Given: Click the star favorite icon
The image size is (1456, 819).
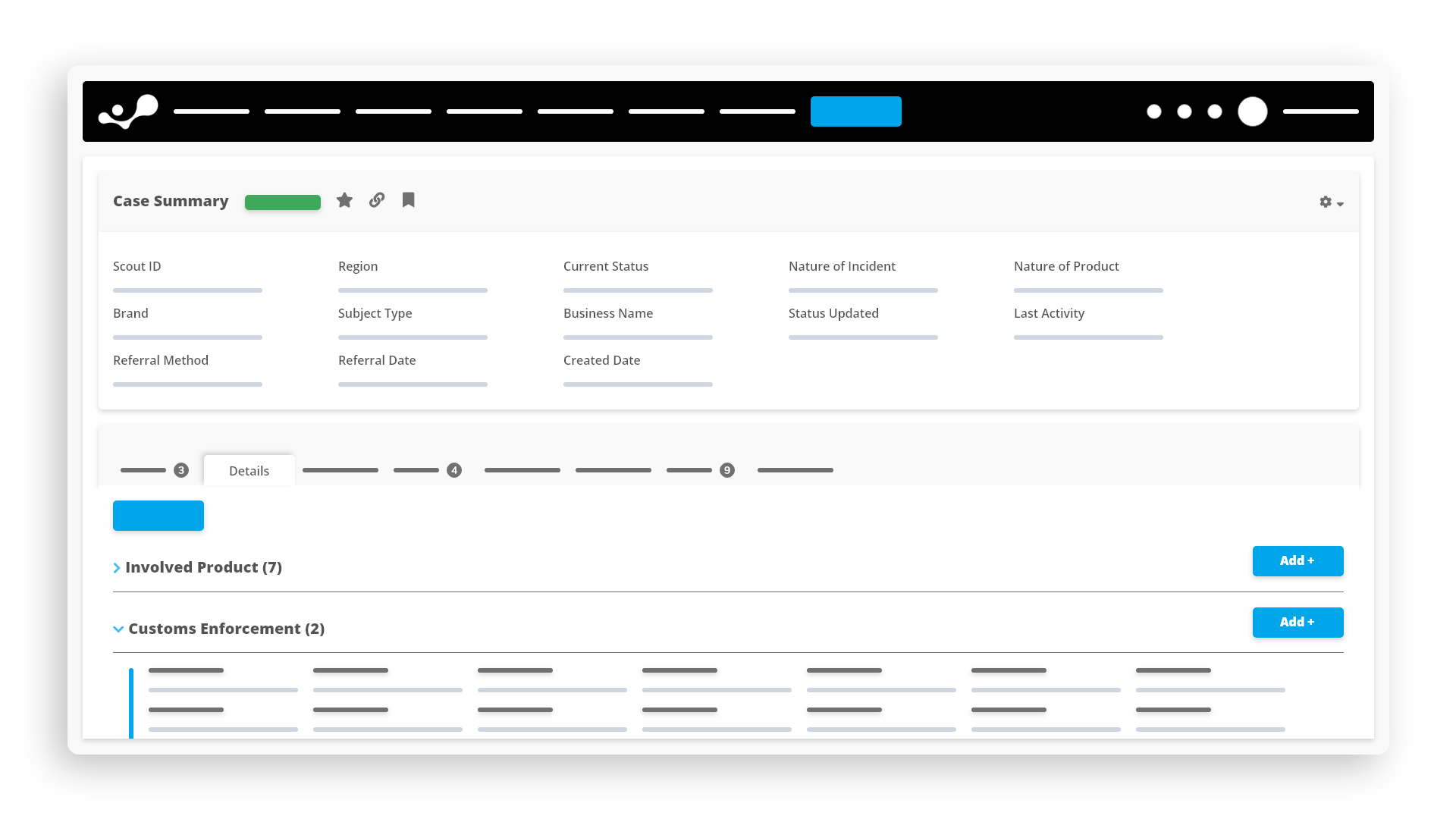Looking at the screenshot, I should click(344, 200).
